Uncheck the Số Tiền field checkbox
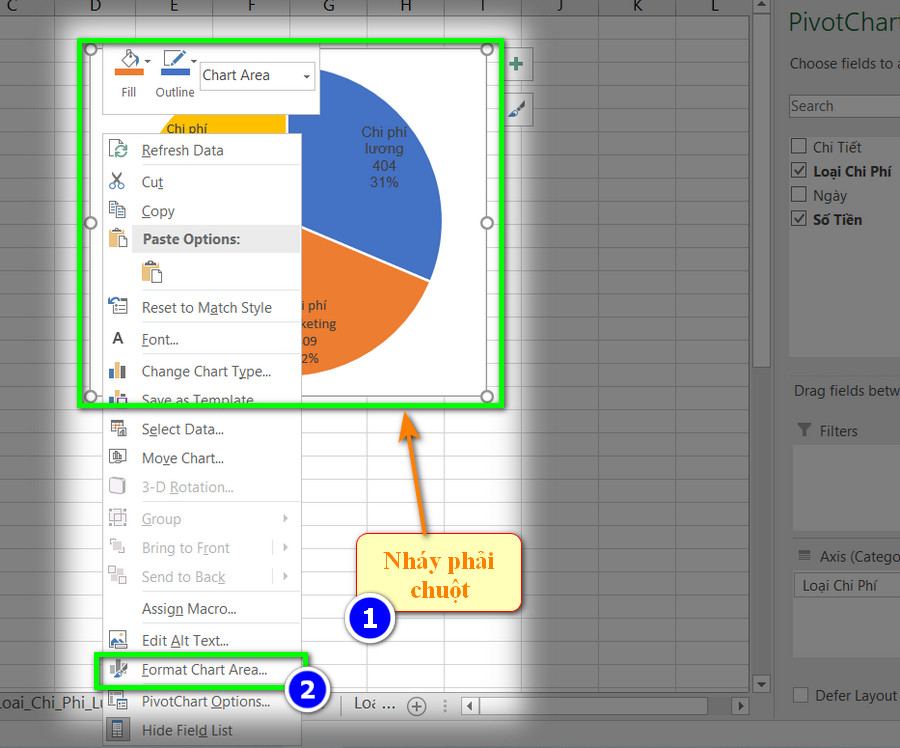This screenshot has width=900, height=748. pyautogui.click(x=798, y=219)
